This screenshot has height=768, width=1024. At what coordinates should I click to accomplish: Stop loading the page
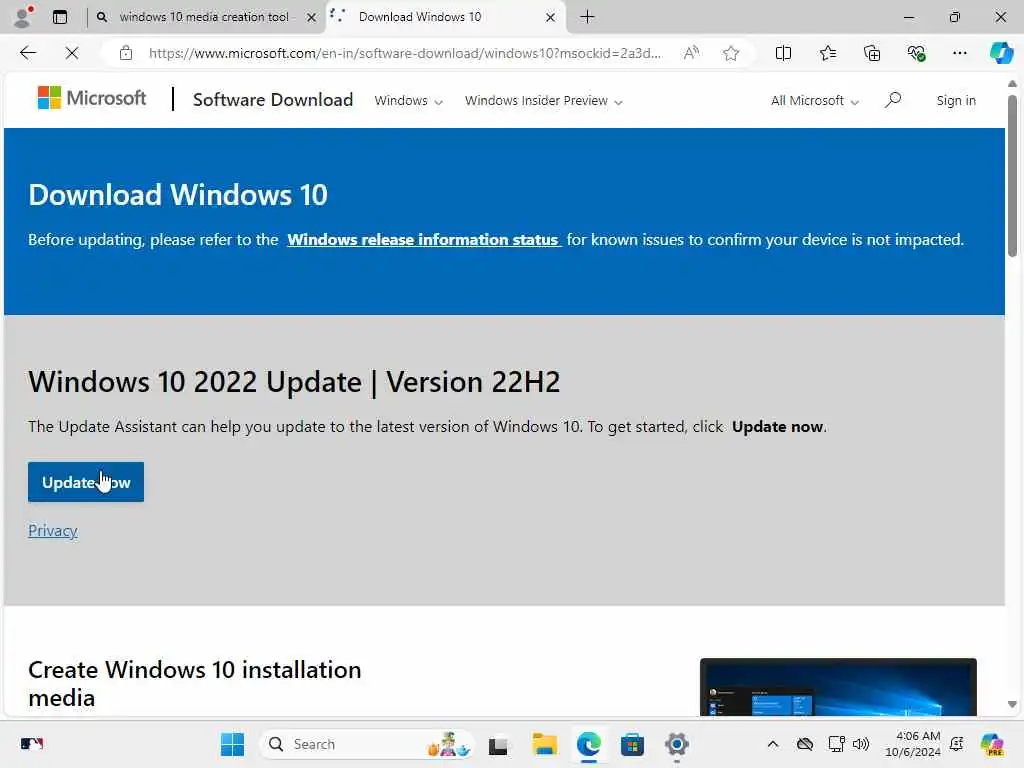[x=72, y=53]
